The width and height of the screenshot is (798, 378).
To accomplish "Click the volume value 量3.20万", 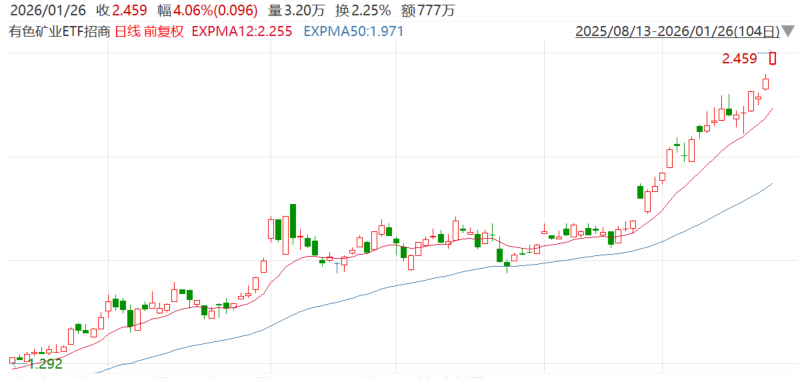I will tap(297, 10).
